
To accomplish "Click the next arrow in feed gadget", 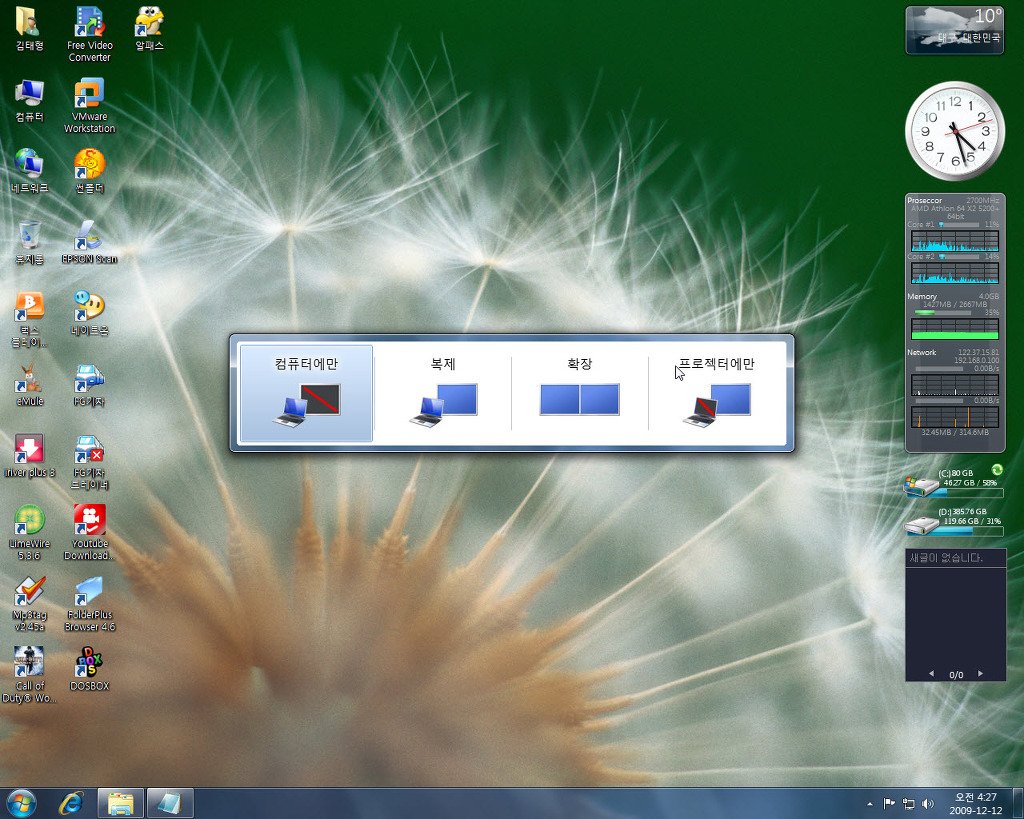I will 980,674.
